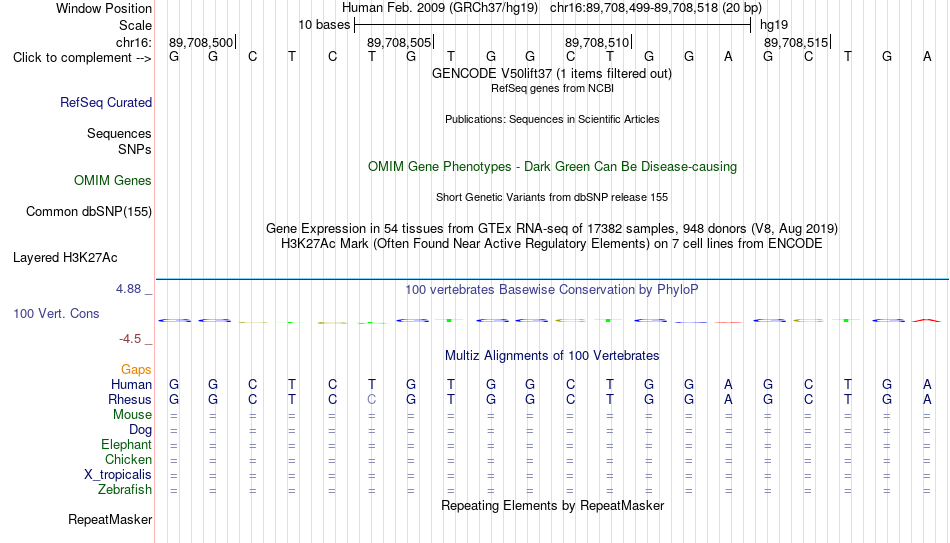Image resolution: width=950 pixels, height=543 pixels.
Task: Click 'Multiz Alignments of 100 Vertebrates' title
Action: (x=552, y=355)
